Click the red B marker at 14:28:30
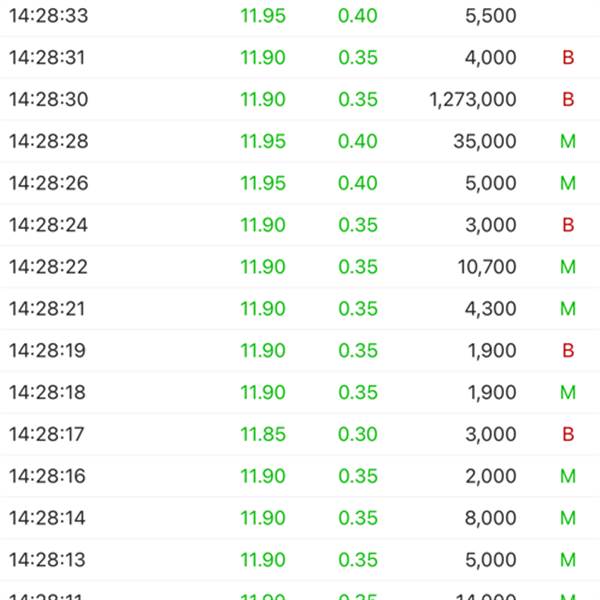This screenshot has width=600, height=600. point(568,99)
